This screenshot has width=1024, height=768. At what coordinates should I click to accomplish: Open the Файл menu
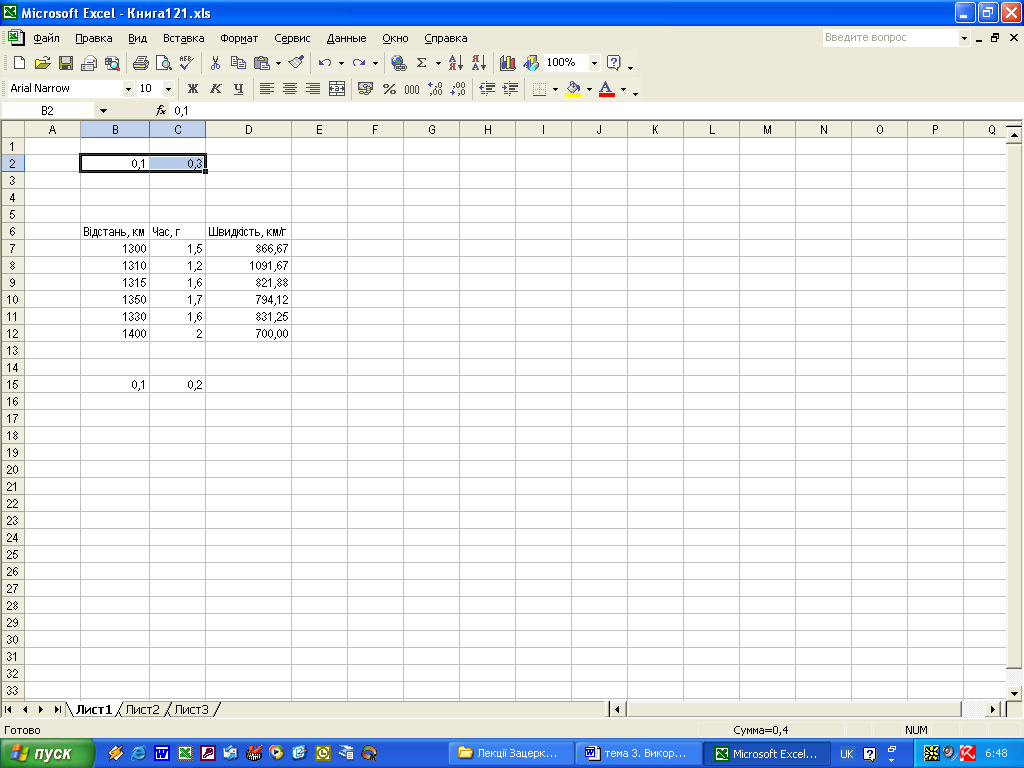(x=46, y=38)
